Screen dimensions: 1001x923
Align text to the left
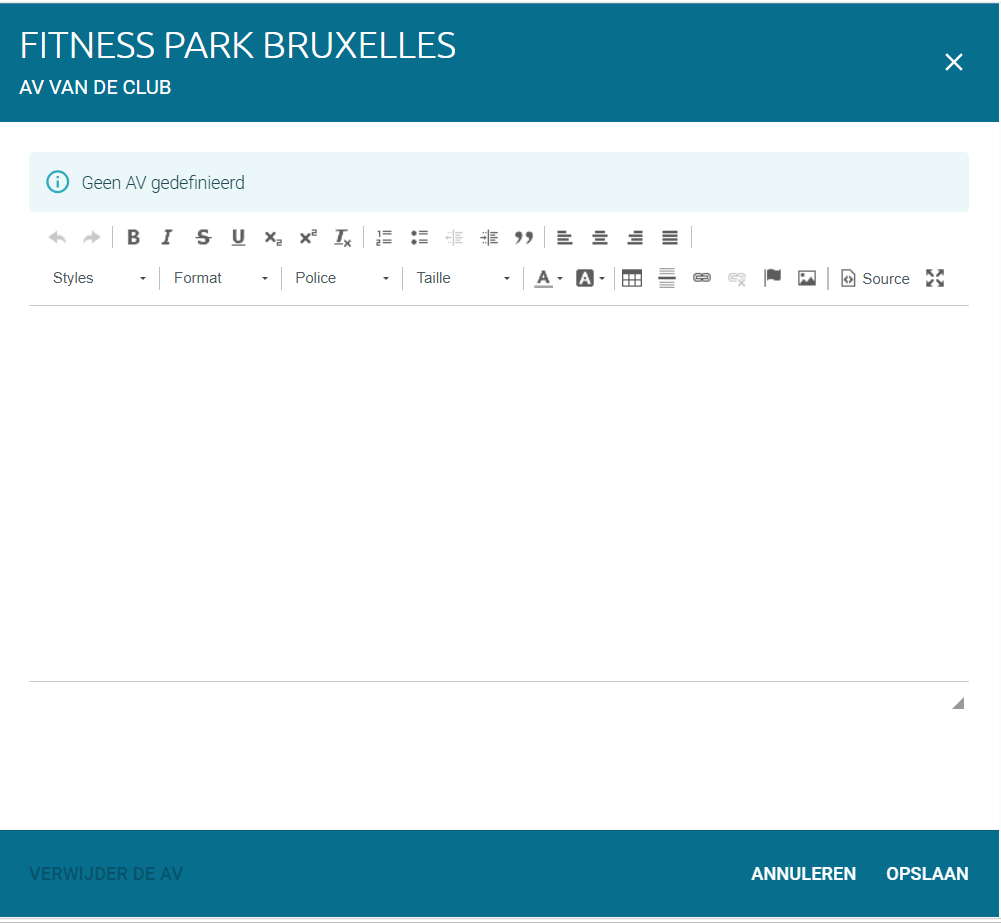565,237
